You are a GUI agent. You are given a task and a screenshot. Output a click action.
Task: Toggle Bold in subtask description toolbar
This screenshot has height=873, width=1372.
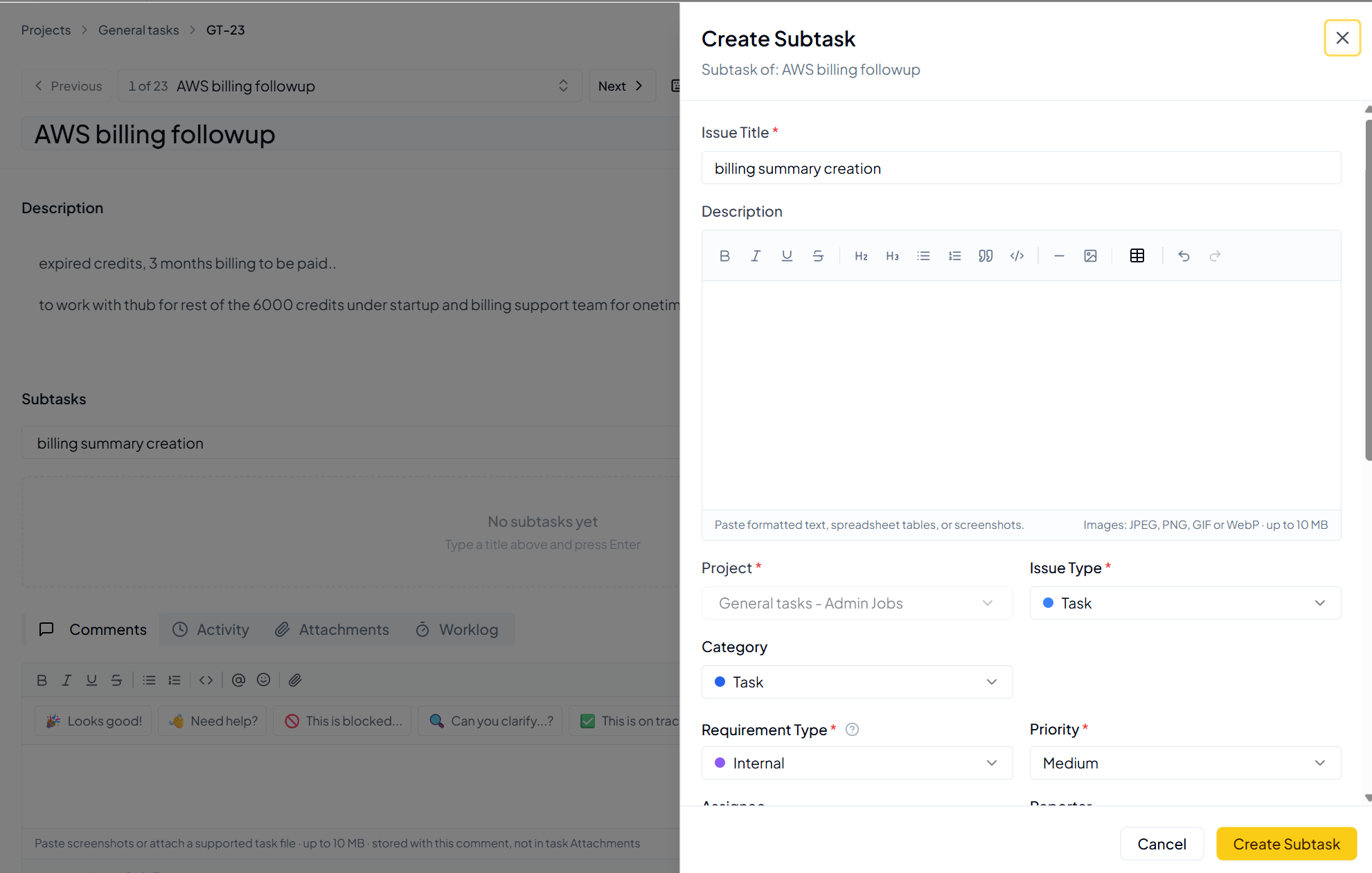724,256
